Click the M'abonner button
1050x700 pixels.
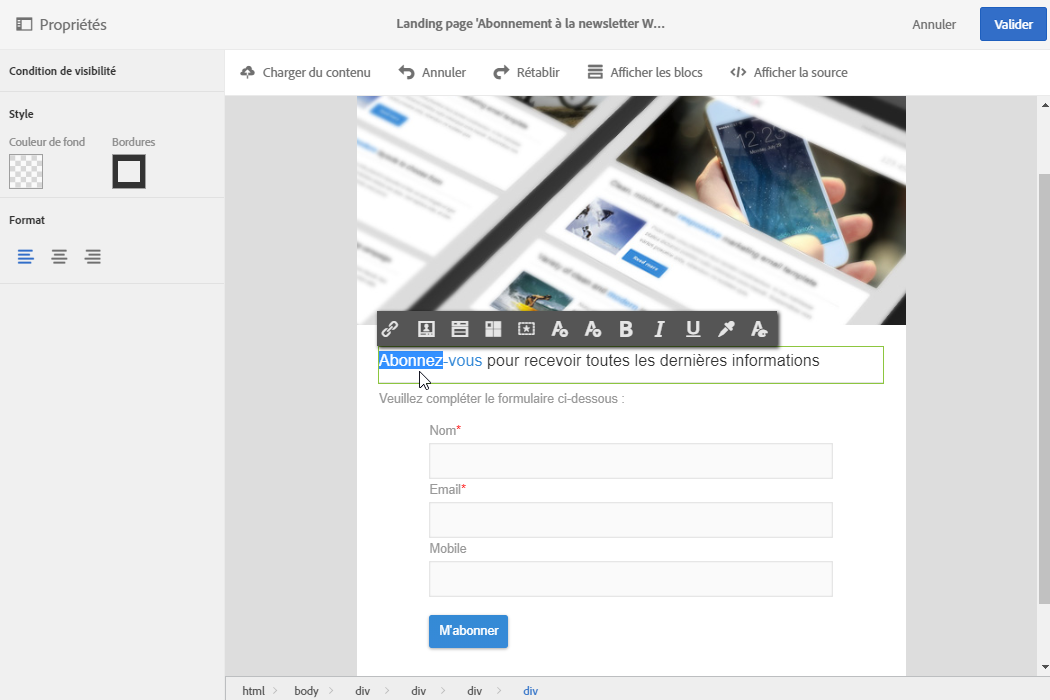[x=469, y=631]
